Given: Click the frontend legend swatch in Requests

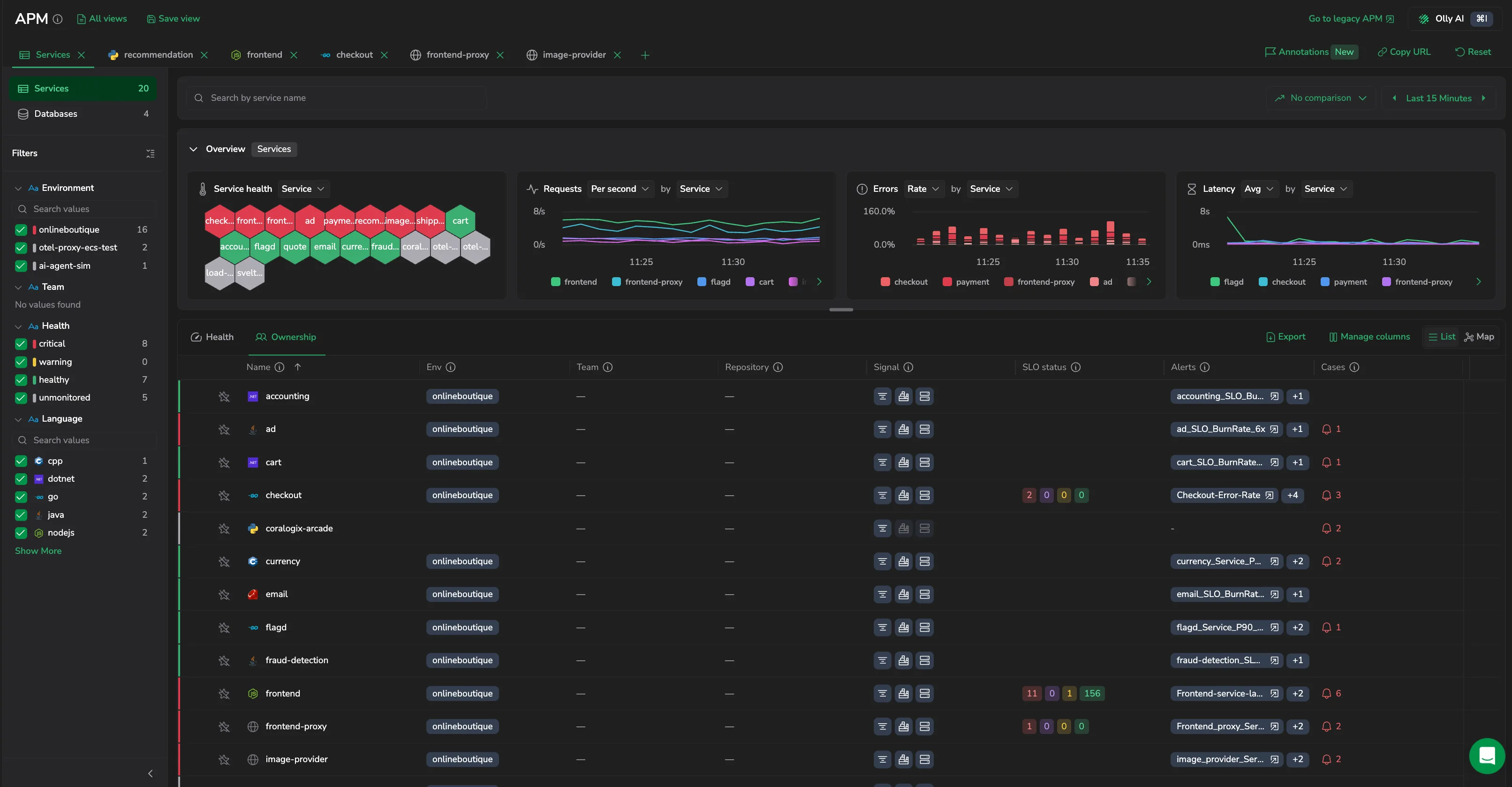Looking at the screenshot, I should pos(556,282).
